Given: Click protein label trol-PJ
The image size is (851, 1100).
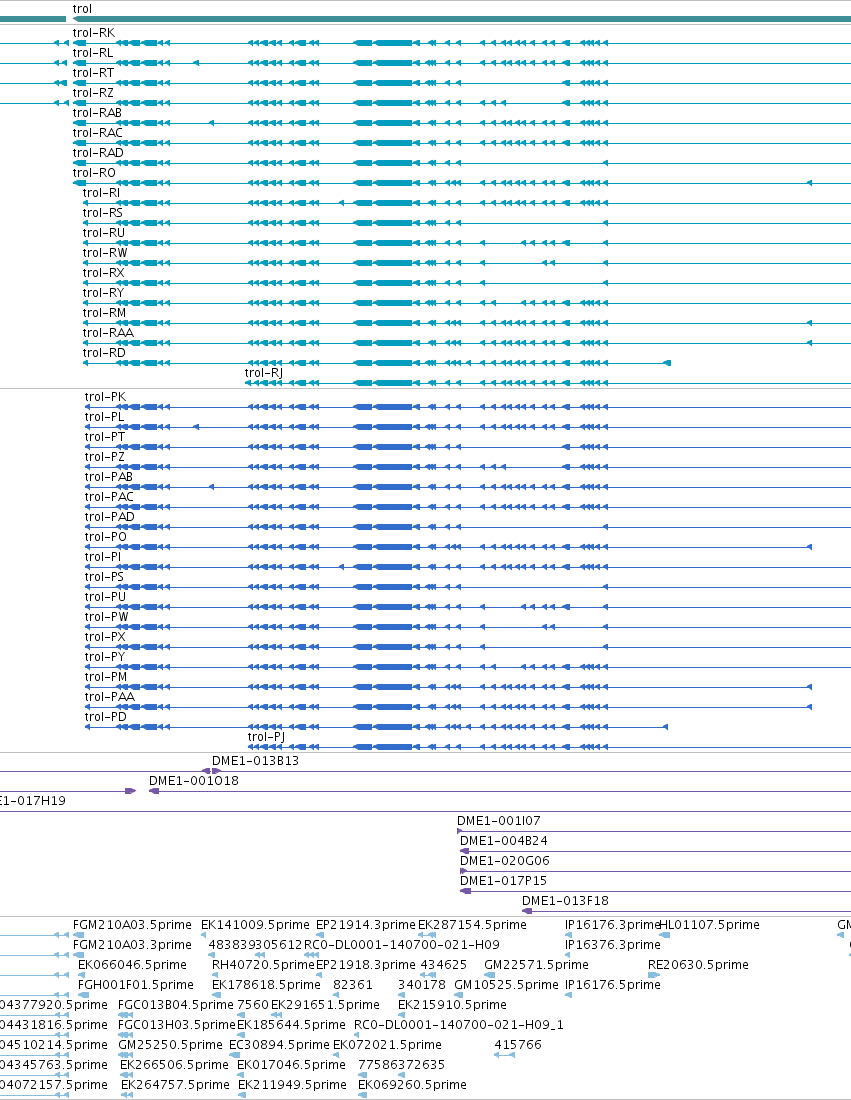Looking at the screenshot, I should pyautogui.click(x=267, y=737).
